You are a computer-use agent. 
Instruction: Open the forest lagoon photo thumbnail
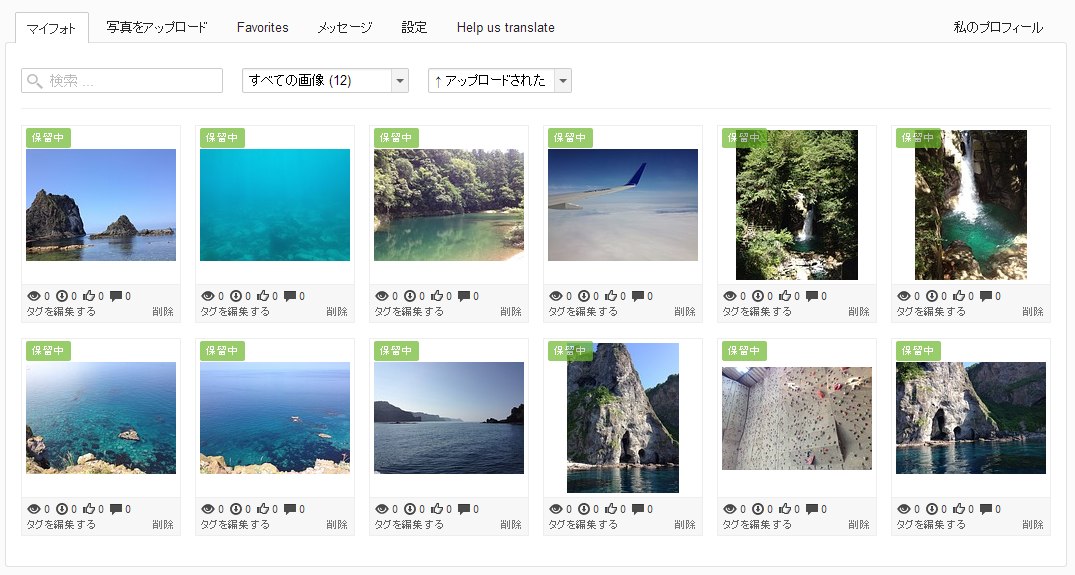pyautogui.click(x=449, y=205)
